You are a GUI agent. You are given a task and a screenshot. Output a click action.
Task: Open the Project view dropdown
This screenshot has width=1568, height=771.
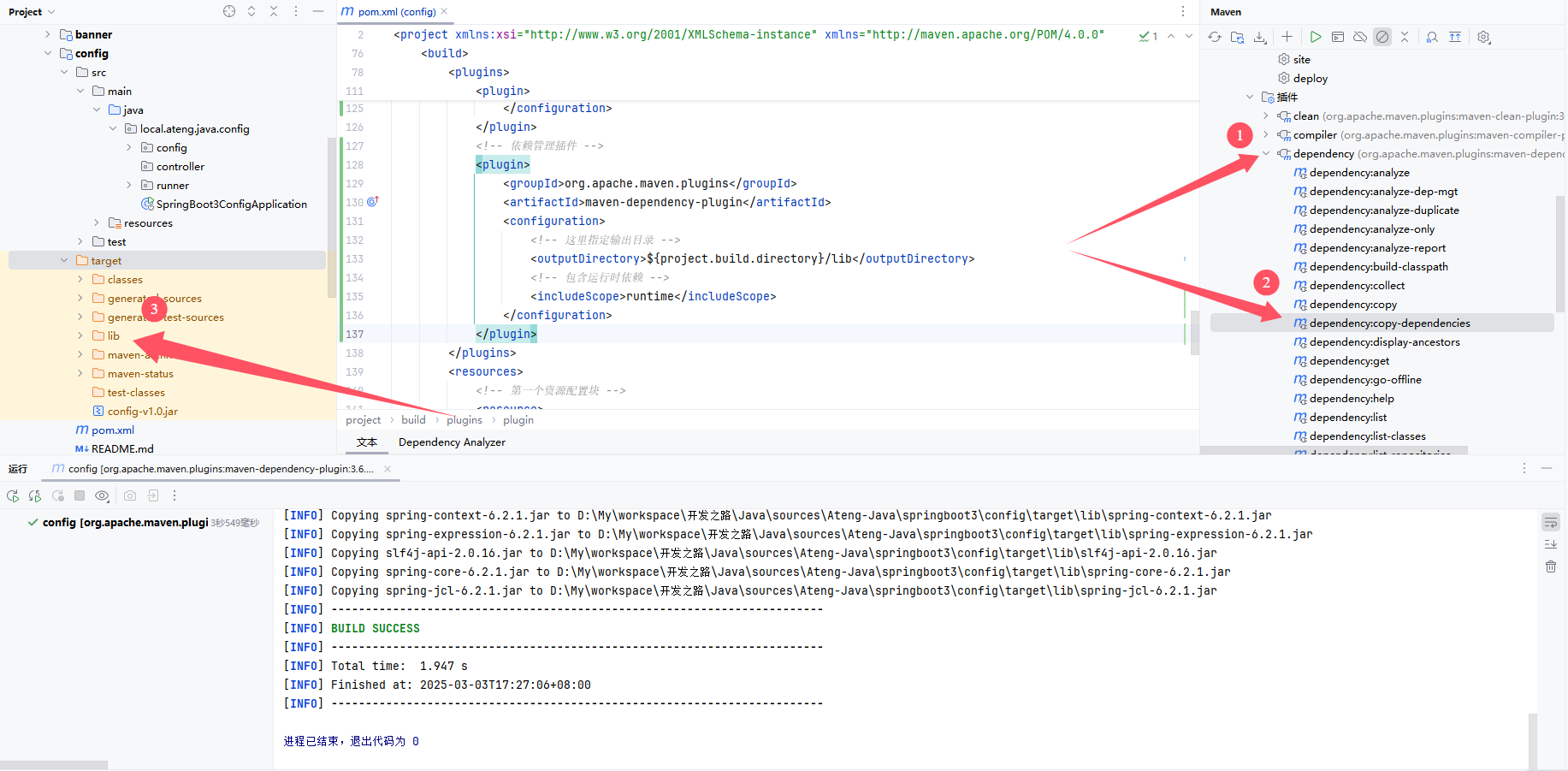pos(32,12)
